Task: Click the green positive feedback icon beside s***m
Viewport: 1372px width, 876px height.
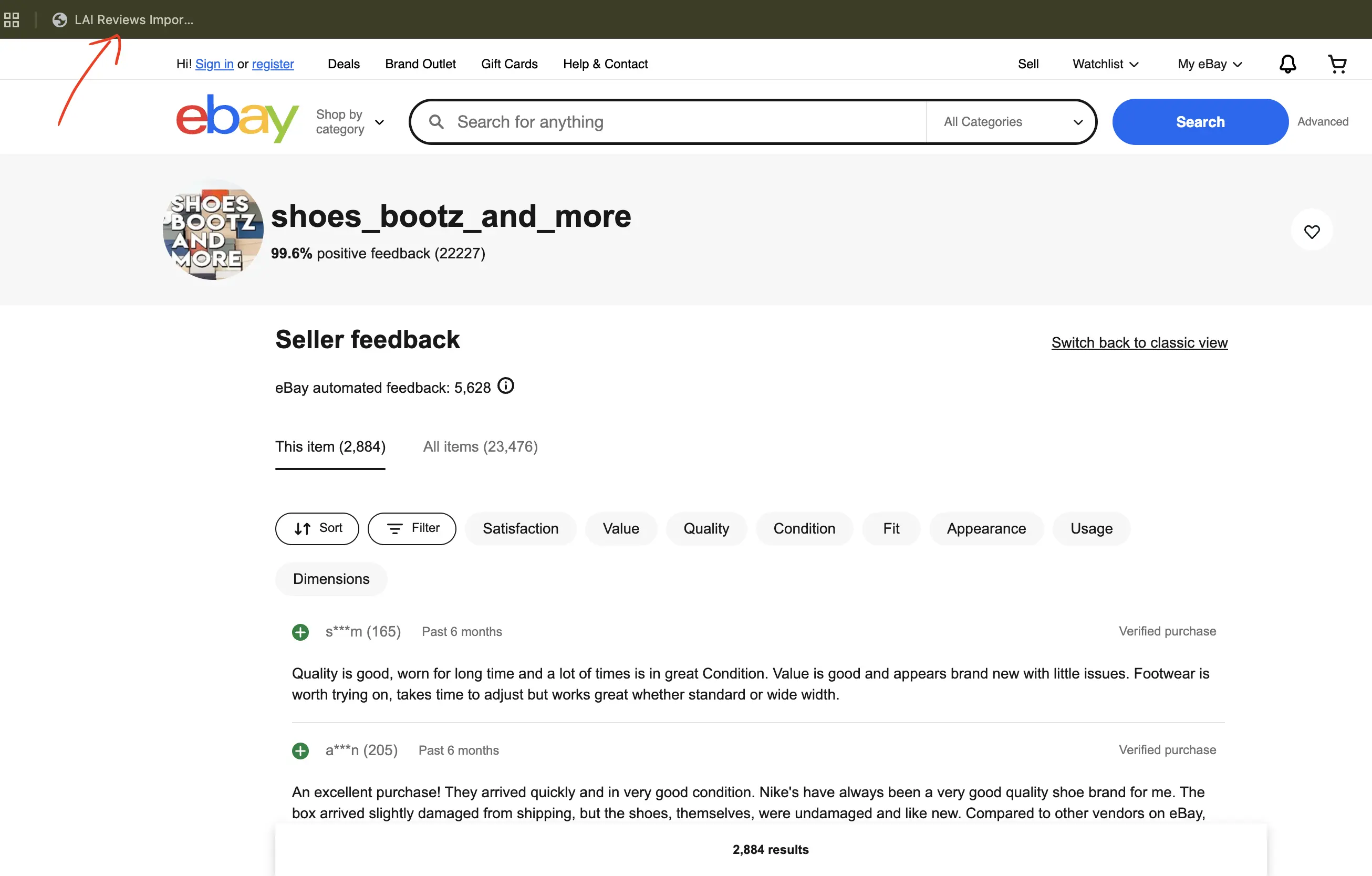Action: click(x=300, y=632)
